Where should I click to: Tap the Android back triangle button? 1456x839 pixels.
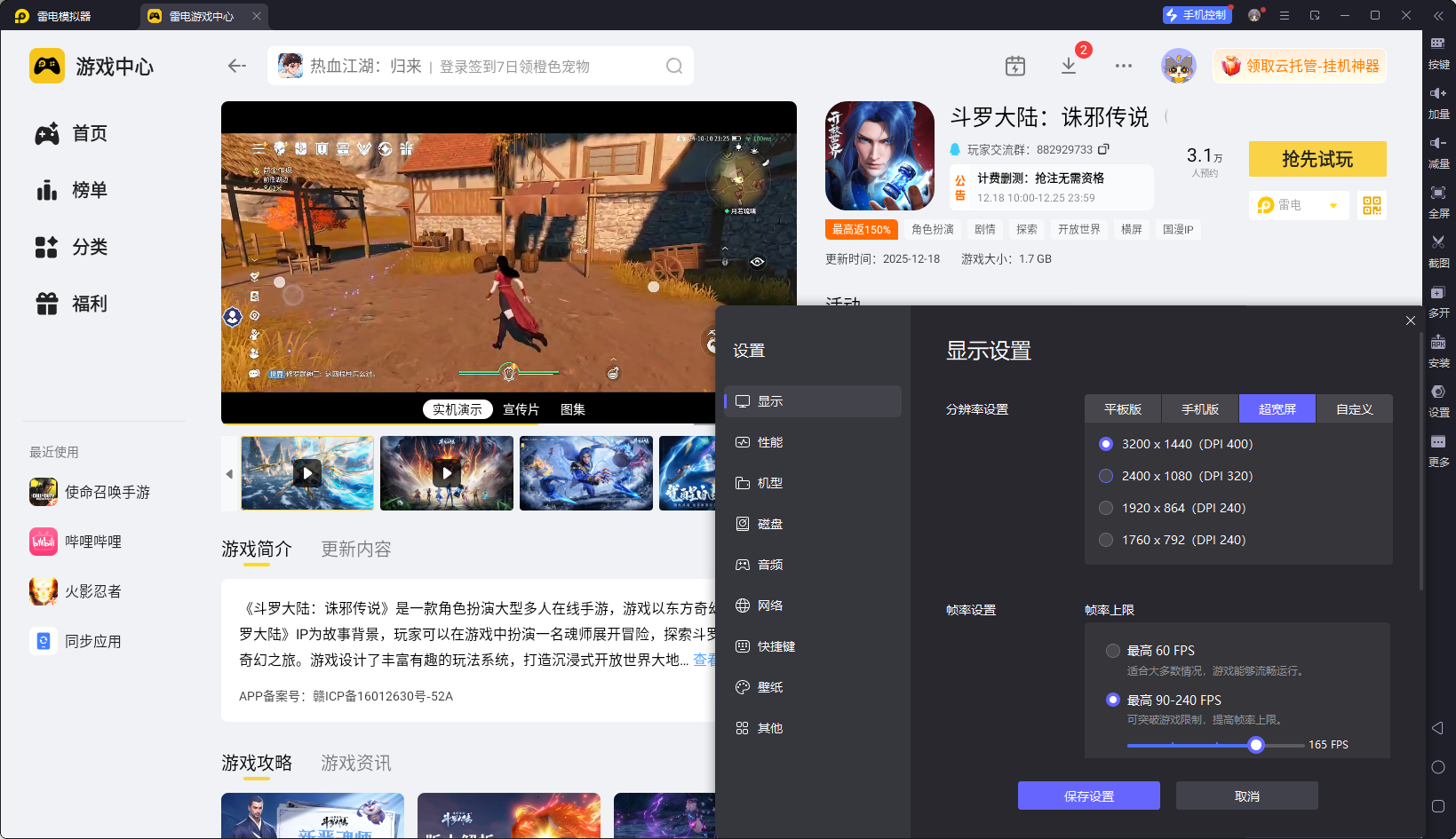1437,728
